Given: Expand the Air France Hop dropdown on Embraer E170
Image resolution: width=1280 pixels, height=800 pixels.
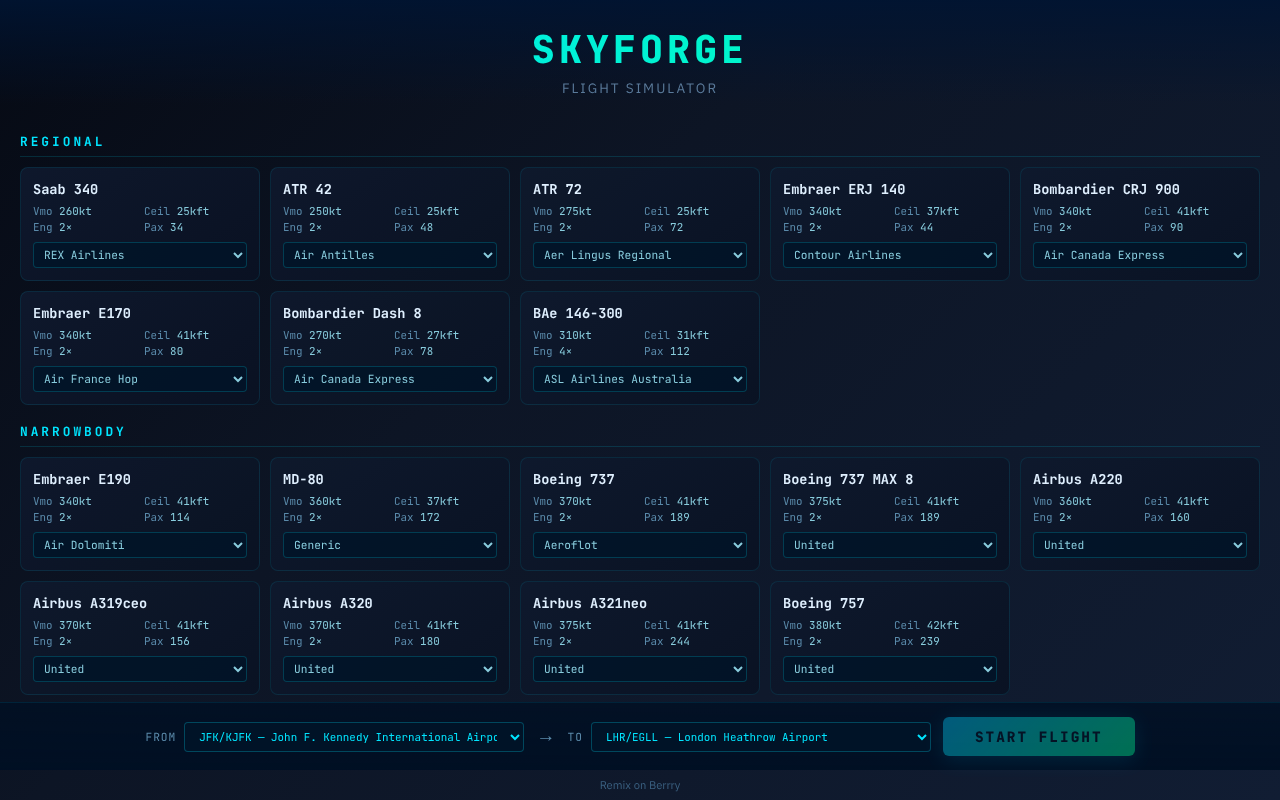Looking at the screenshot, I should click(x=139, y=379).
